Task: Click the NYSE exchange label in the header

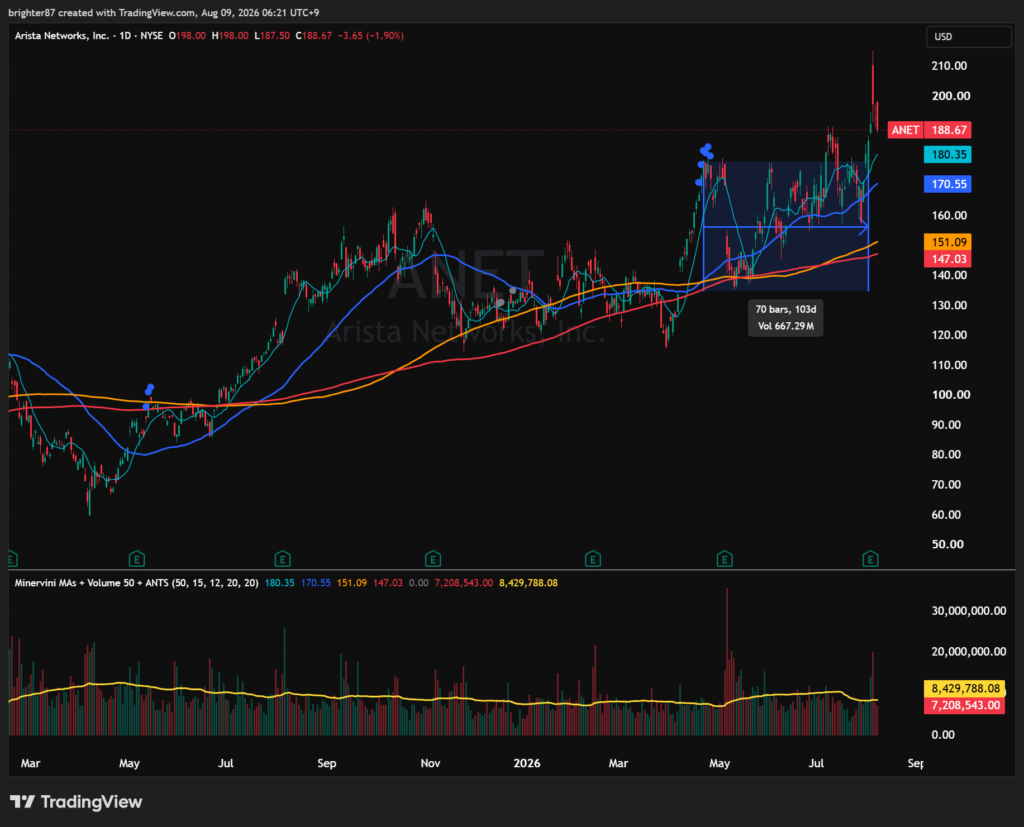Action: coord(152,36)
